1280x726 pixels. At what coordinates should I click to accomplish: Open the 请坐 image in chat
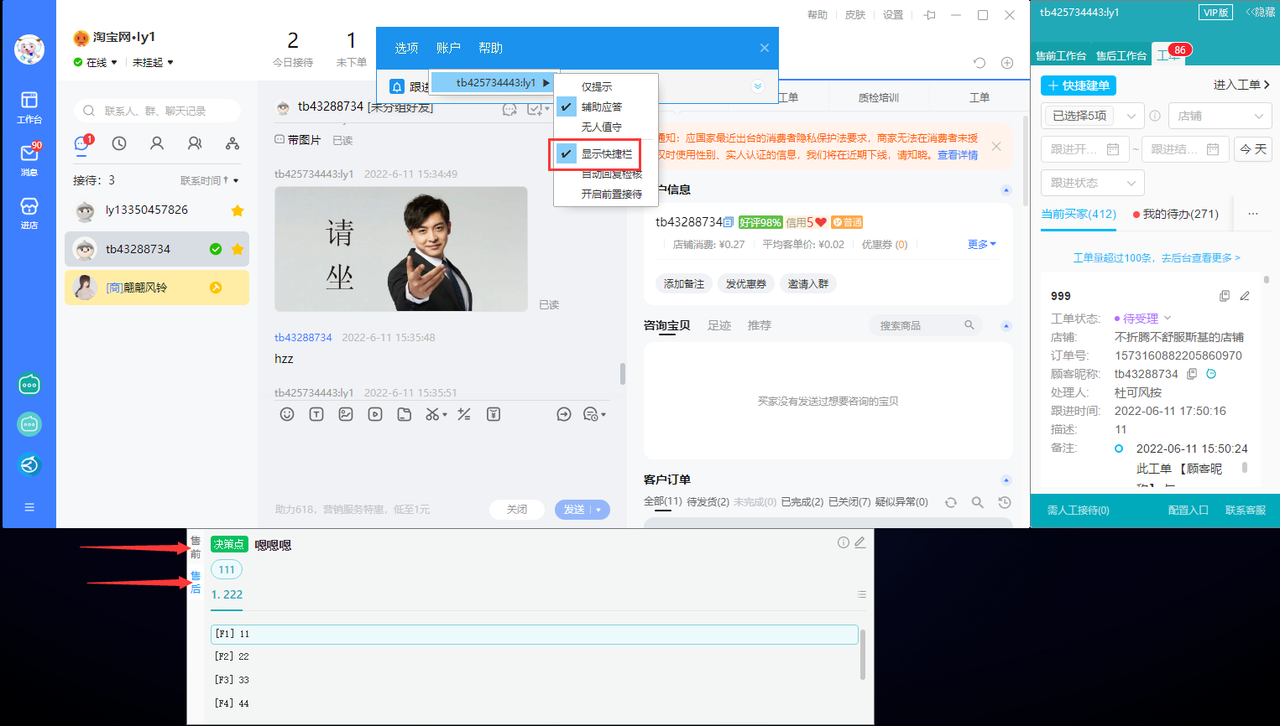401,249
